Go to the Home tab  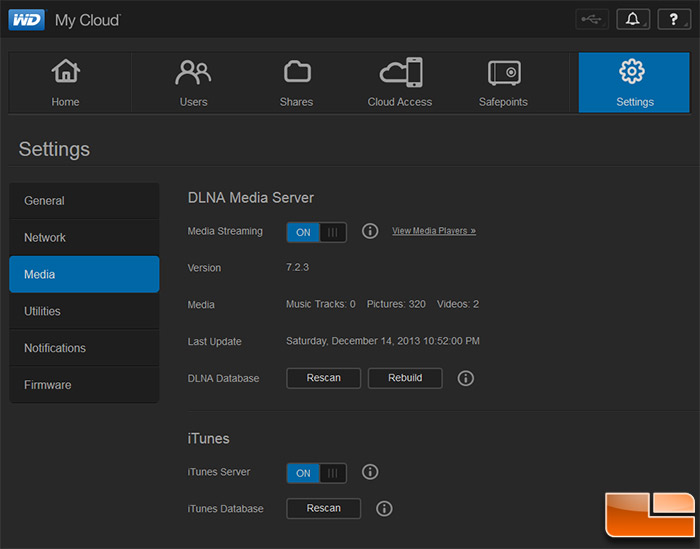[66, 83]
